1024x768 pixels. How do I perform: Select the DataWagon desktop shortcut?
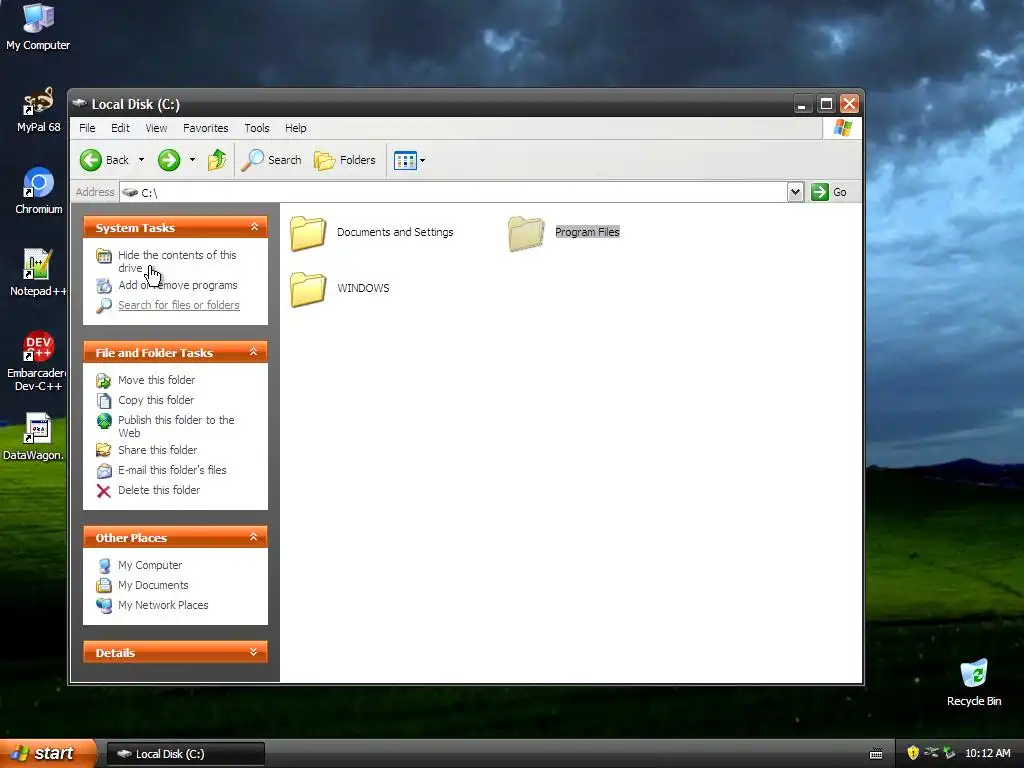[35, 436]
